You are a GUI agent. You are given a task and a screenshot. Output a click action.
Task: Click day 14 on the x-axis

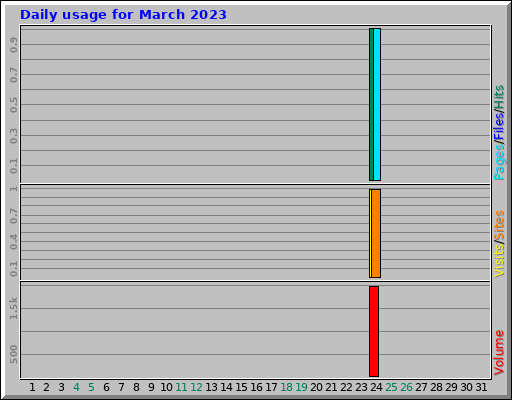click(x=226, y=387)
